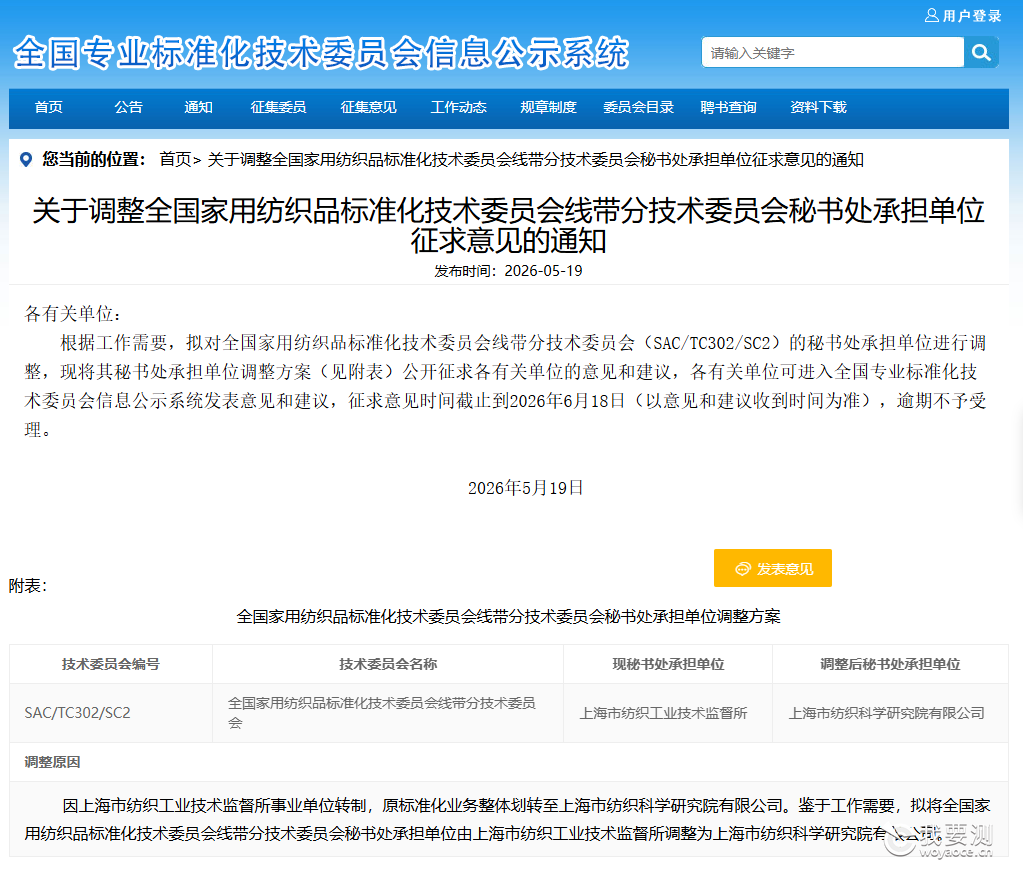Image resolution: width=1023 pixels, height=870 pixels.
Task: Open the 规章制度 menu item
Action: (x=549, y=107)
